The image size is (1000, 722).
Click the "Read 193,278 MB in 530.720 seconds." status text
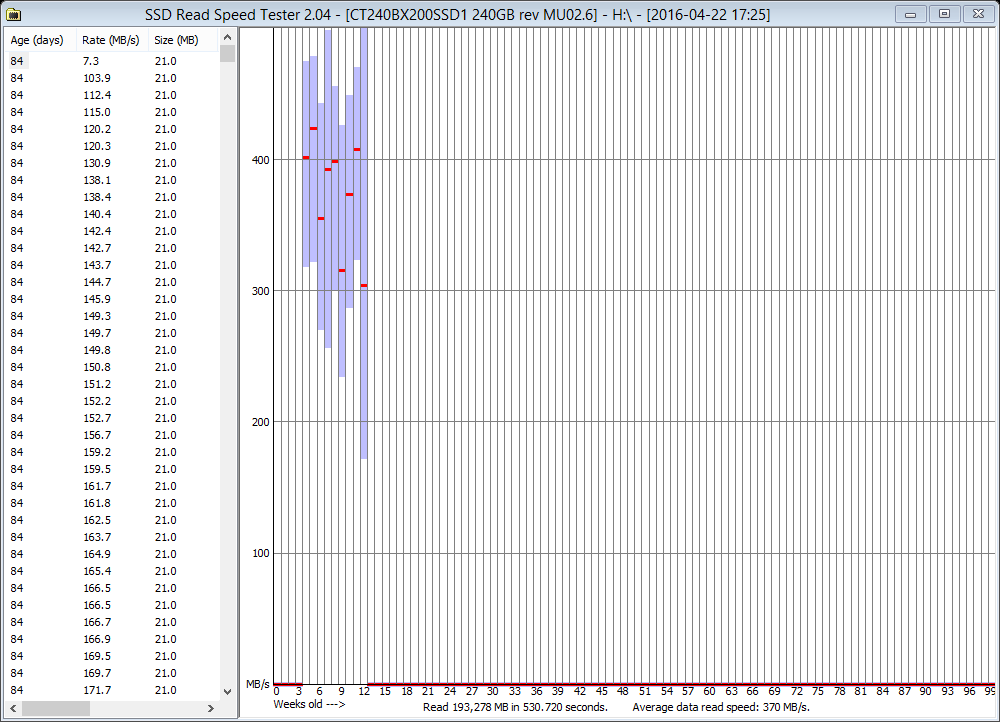point(515,707)
